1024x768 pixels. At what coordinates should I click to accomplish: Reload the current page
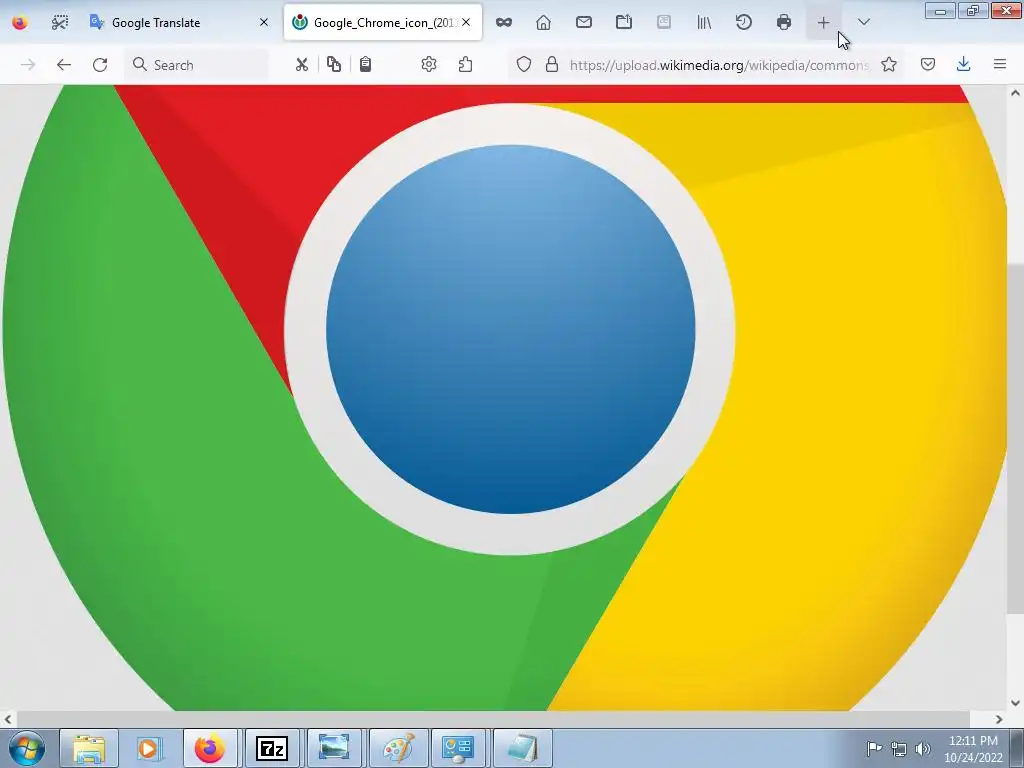[100, 65]
